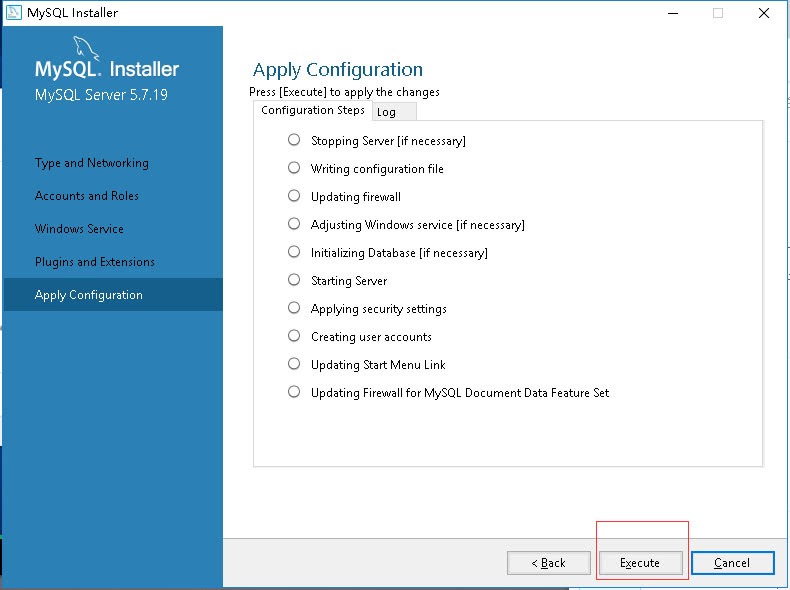790x590 pixels.
Task: Click the Updating Start Menu Link step circle
Action: coord(294,364)
